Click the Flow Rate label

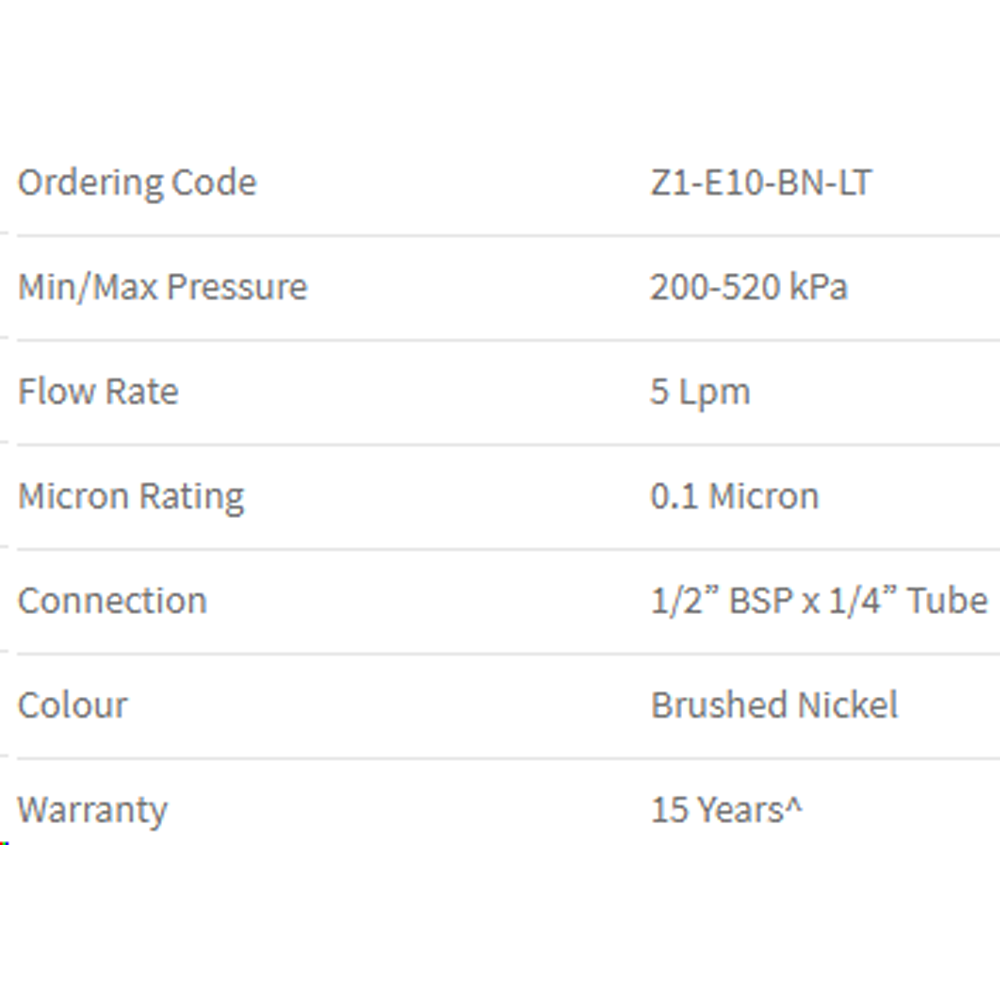click(98, 391)
